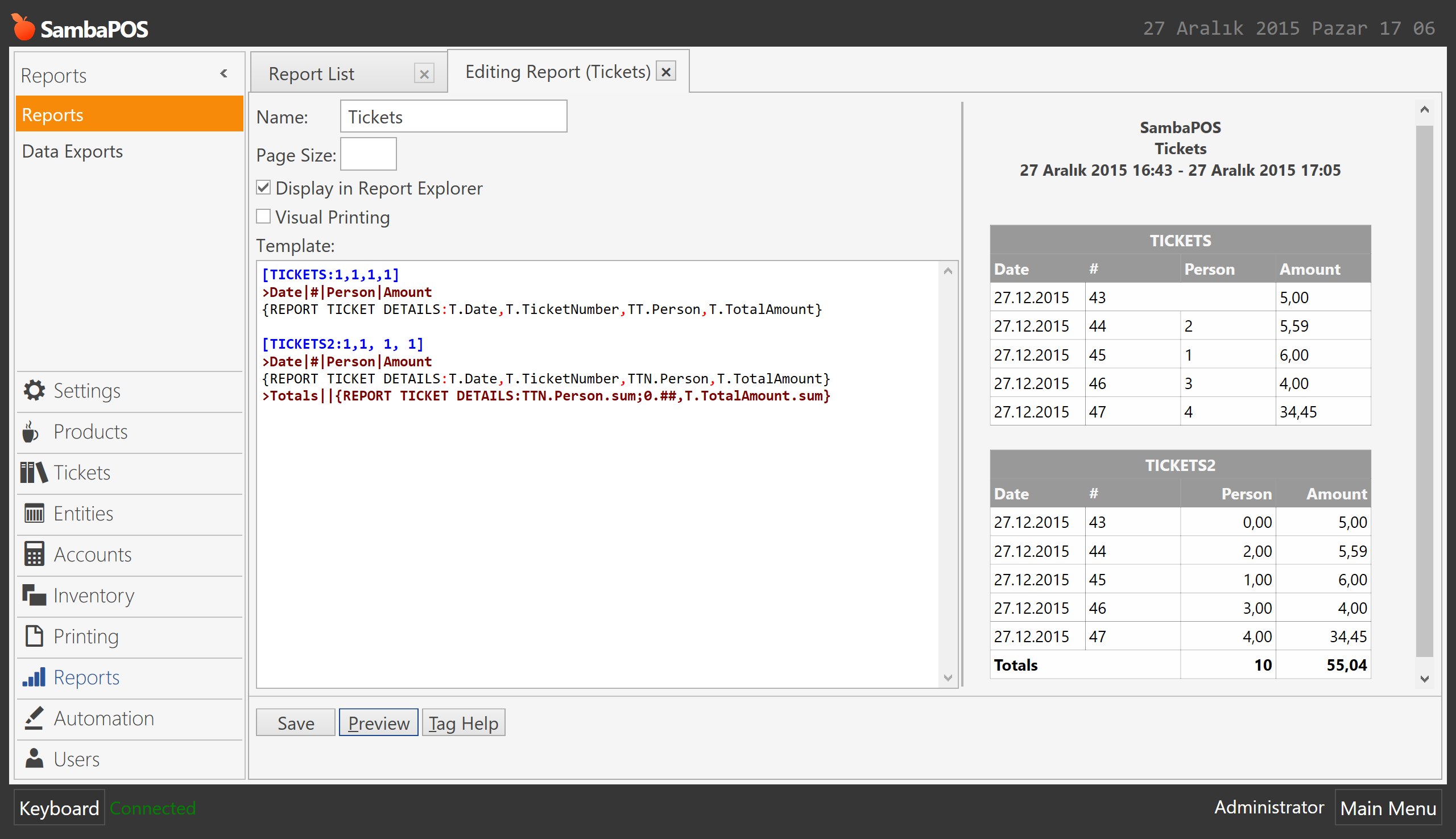Open the Entities navigation label
The image size is (1456, 839).
(x=84, y=513)
